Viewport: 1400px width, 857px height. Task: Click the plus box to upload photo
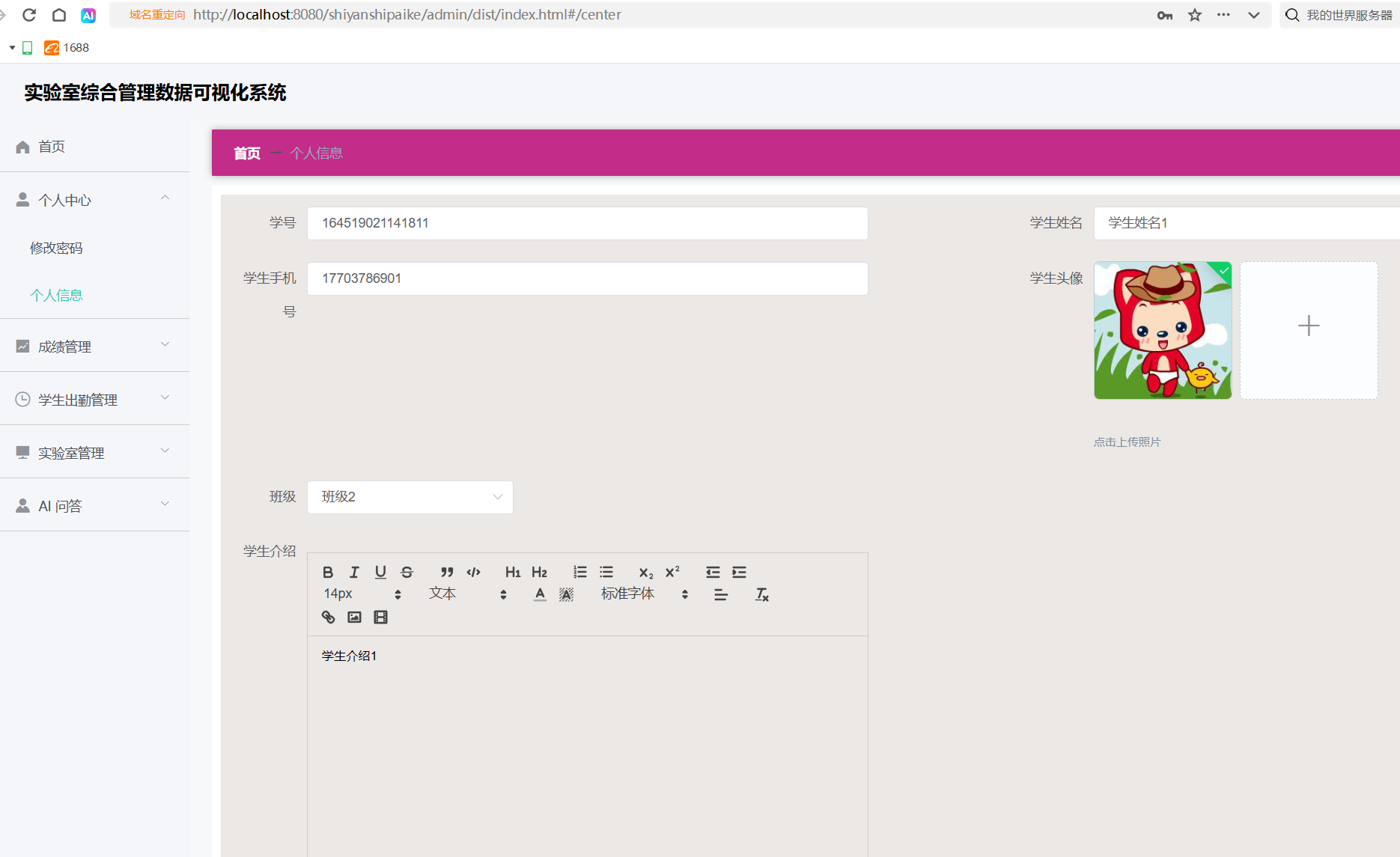click(x=1308, y=326)
